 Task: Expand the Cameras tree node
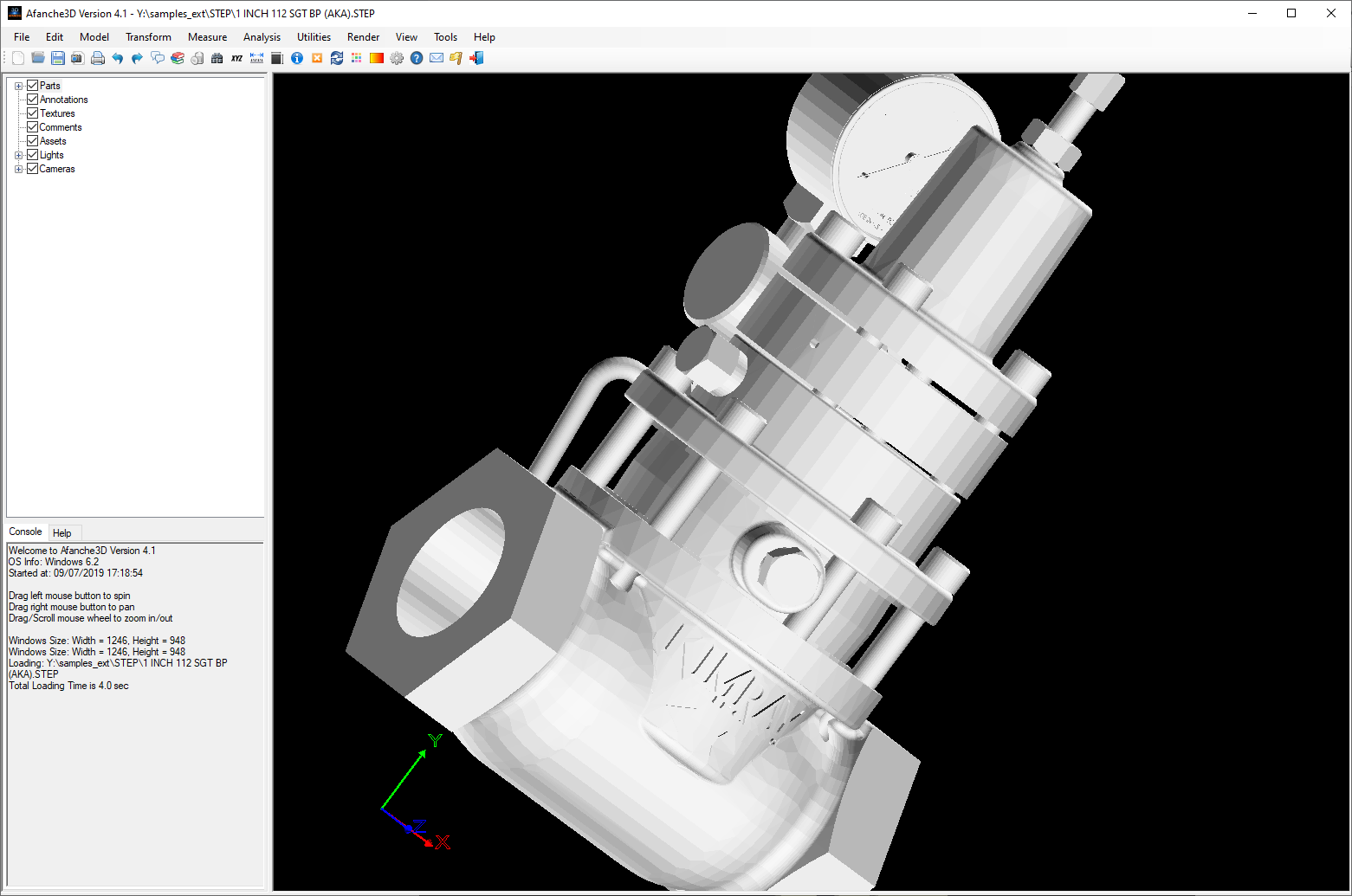[19, 169]
